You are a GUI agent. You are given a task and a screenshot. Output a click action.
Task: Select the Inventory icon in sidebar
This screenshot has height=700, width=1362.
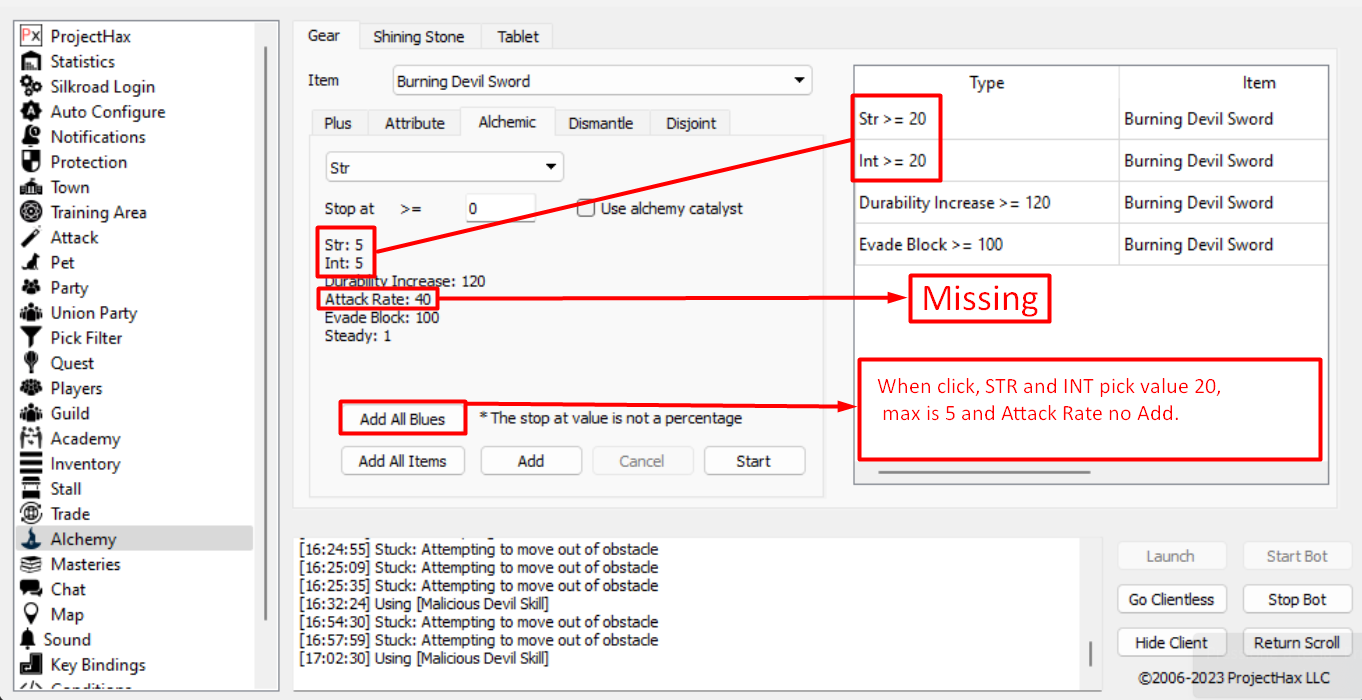[31, 464]
